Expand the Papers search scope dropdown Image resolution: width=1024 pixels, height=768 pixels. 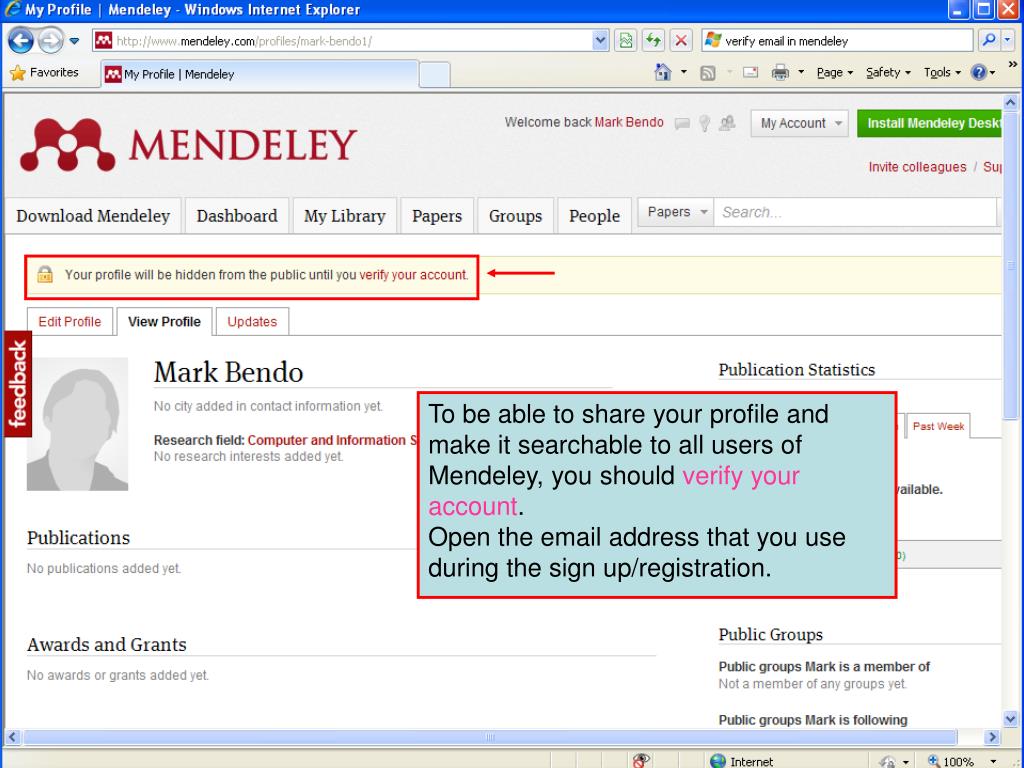point(676,212)
